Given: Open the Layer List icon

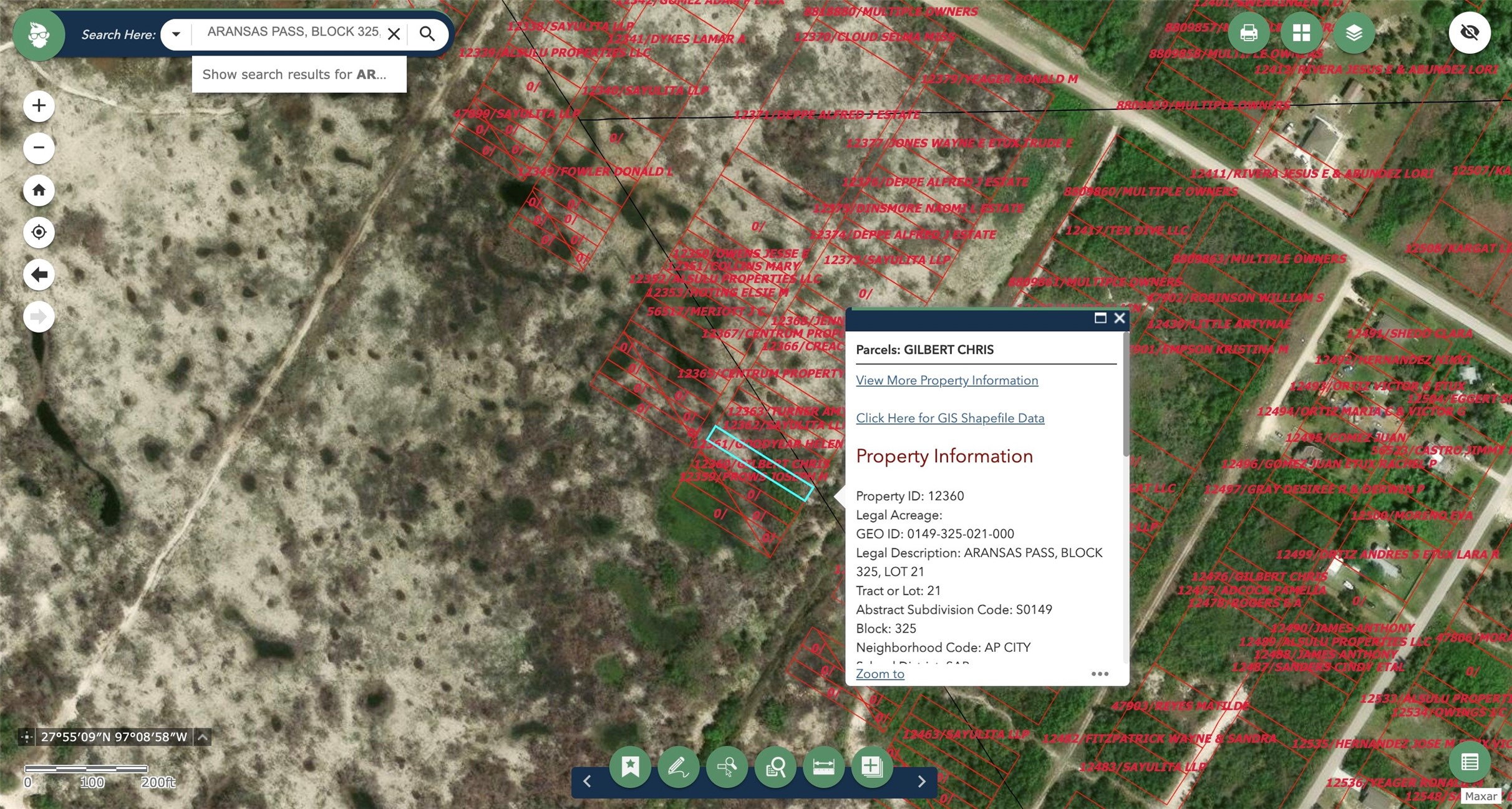Looking at the screenshot, I should click(1354, 32).
